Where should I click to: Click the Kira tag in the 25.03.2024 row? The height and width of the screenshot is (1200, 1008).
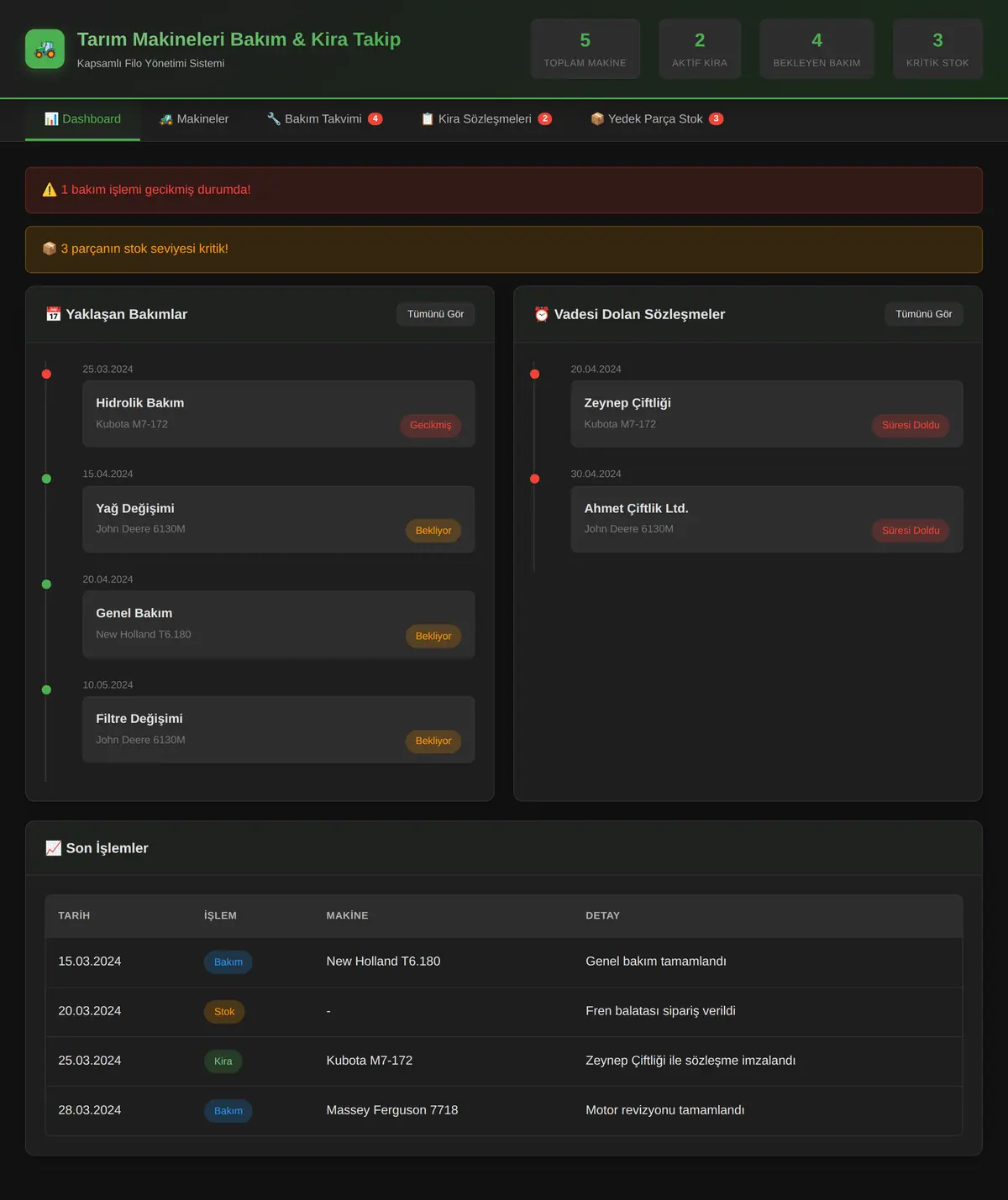point(223,1061)
